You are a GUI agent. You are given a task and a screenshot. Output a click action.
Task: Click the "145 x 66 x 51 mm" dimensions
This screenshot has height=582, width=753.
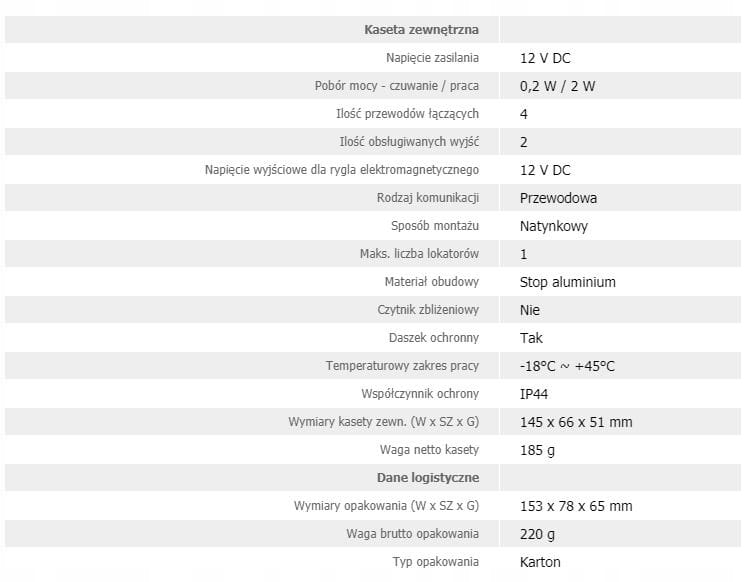pos(576,422)
